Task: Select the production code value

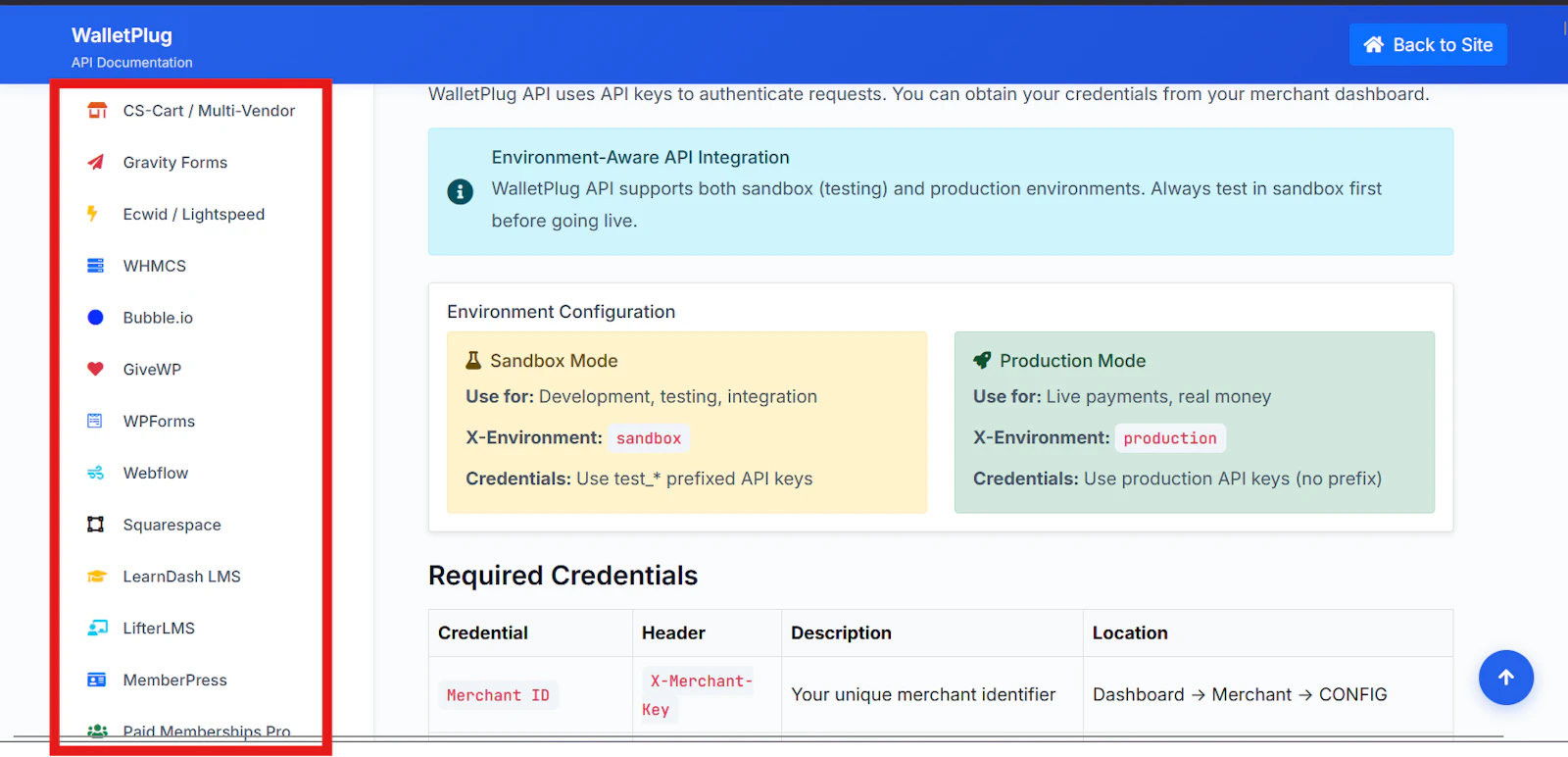Action: pos(1170,438)
